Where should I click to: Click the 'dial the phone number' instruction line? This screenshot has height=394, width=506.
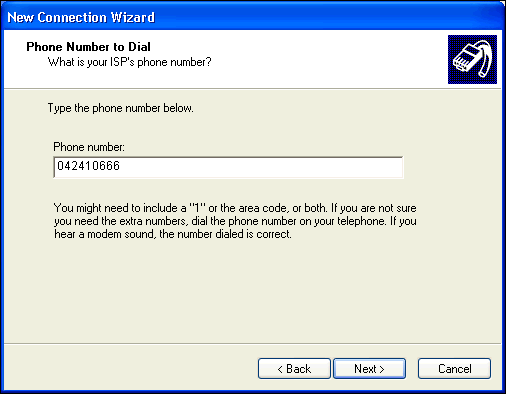point(235,221)
